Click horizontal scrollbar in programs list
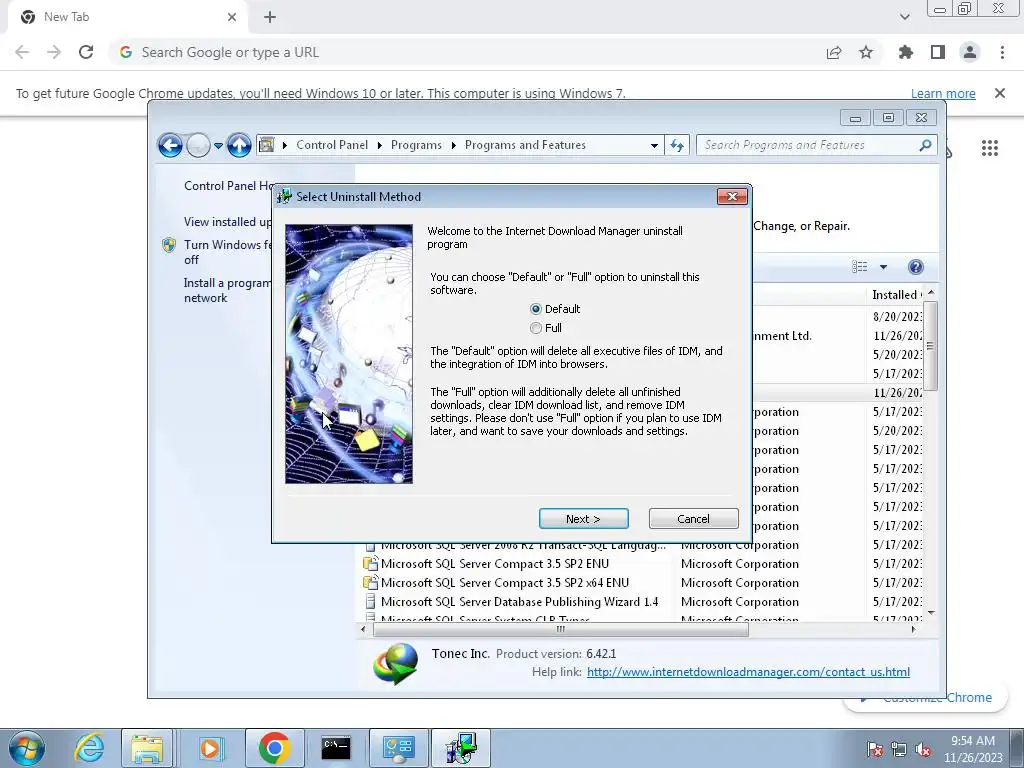 pyautogui.click(x=560, y=630)
